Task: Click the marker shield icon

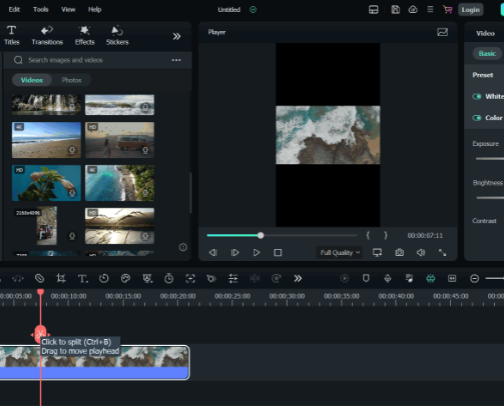Action: 366,278
